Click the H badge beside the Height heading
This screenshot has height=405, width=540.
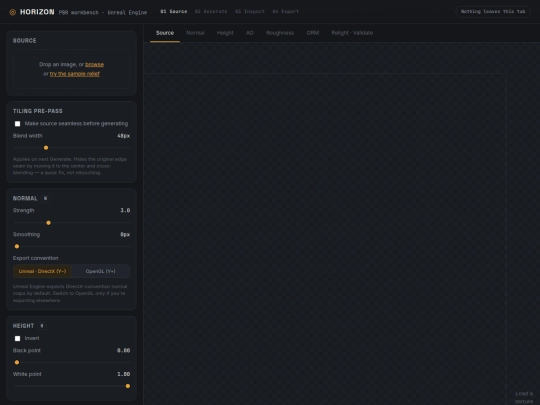[x=42, y=326]
